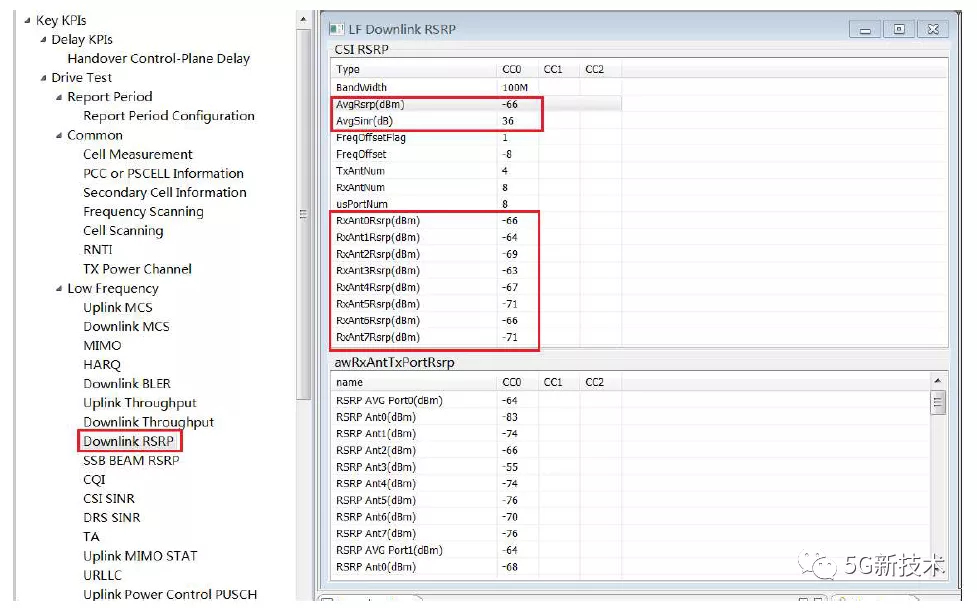
Task: Click CC1 header in CSI RSRP table
Action: (x=559, y=69)
